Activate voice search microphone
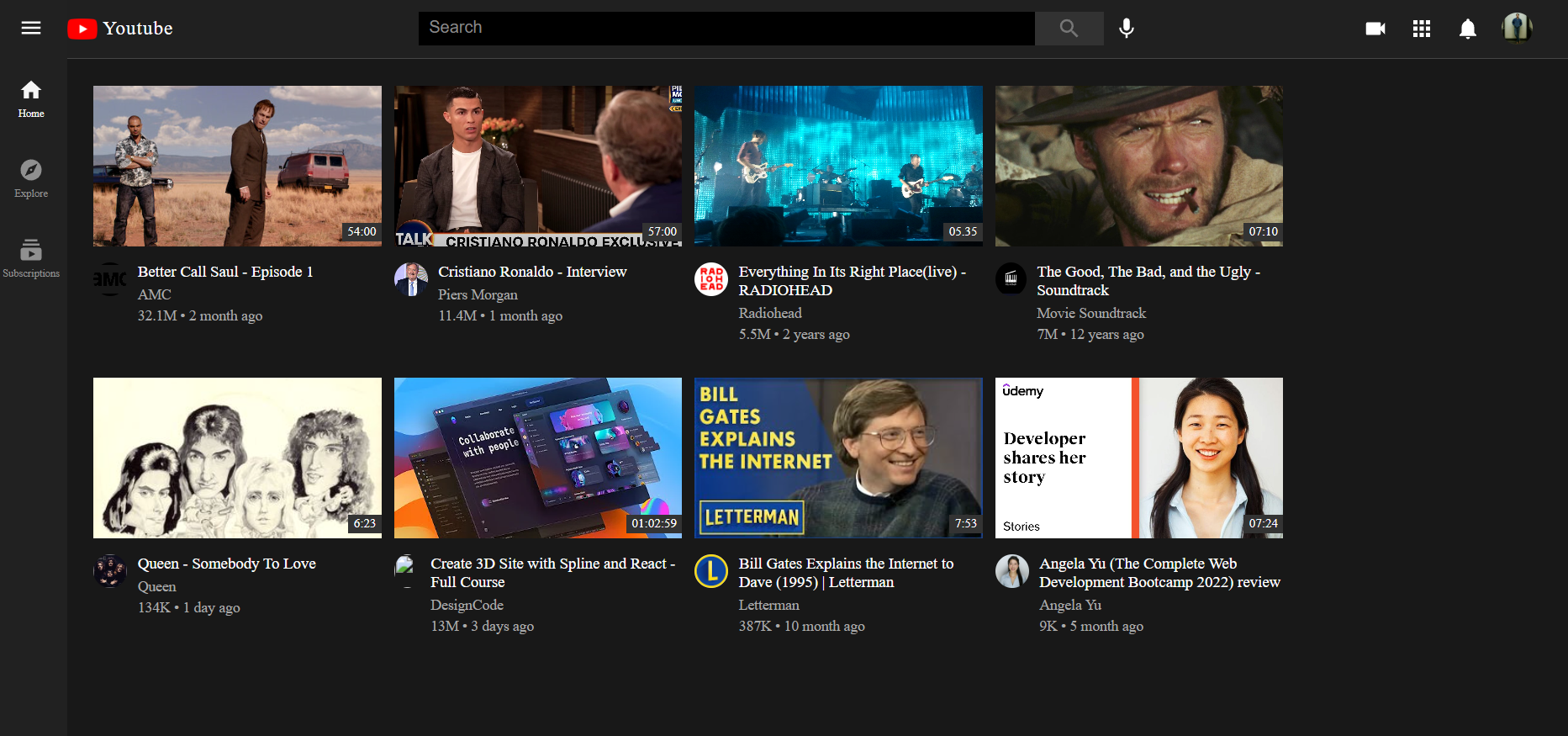1568x736 pixels. [x=1127, y=29]
